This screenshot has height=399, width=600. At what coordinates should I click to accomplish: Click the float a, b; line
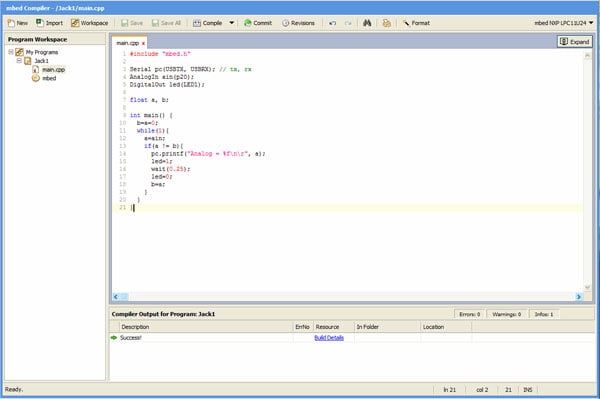click(x=149, y=100)
